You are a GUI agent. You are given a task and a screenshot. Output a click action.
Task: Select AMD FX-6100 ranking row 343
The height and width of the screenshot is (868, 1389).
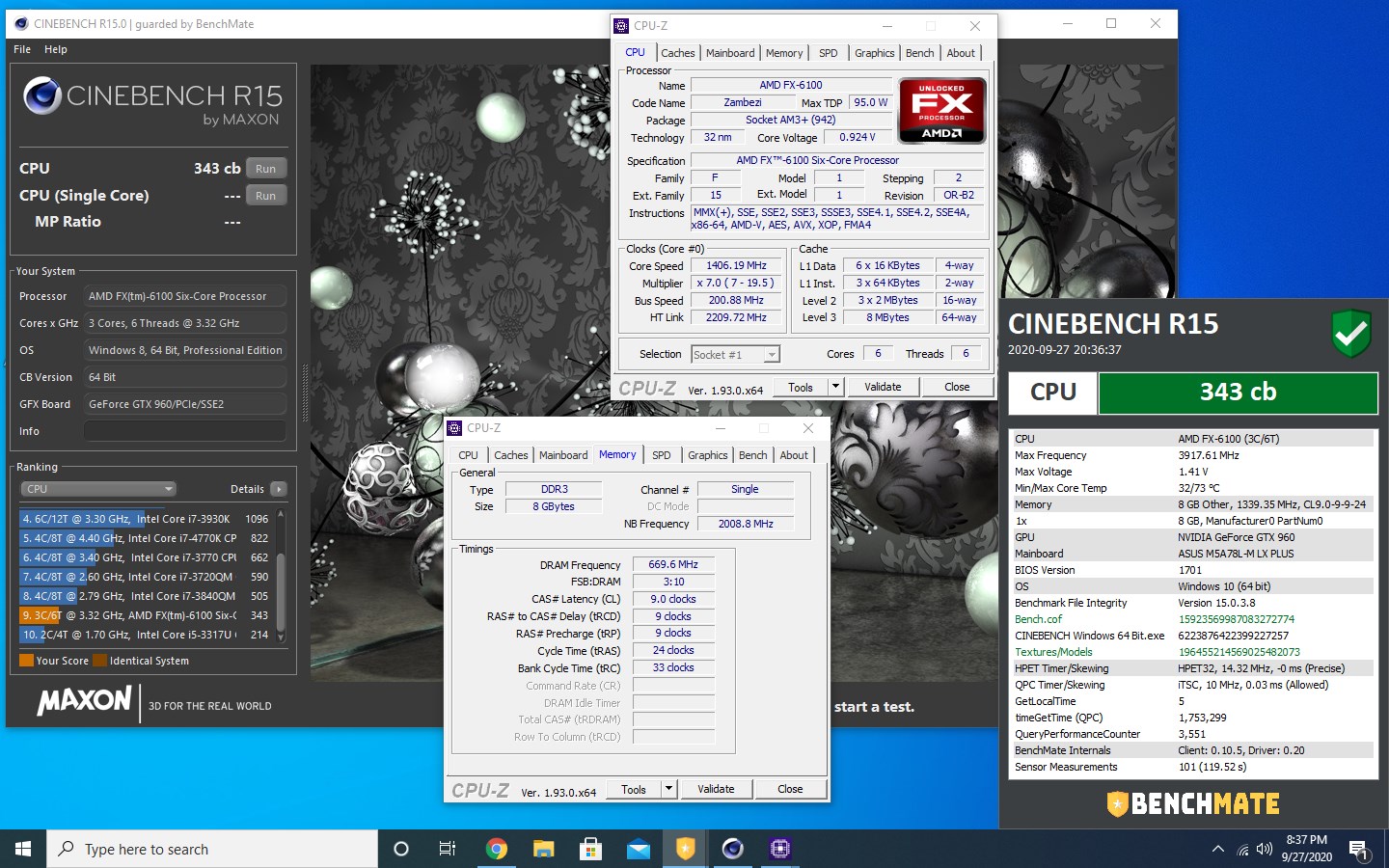[x=146, y=615]
